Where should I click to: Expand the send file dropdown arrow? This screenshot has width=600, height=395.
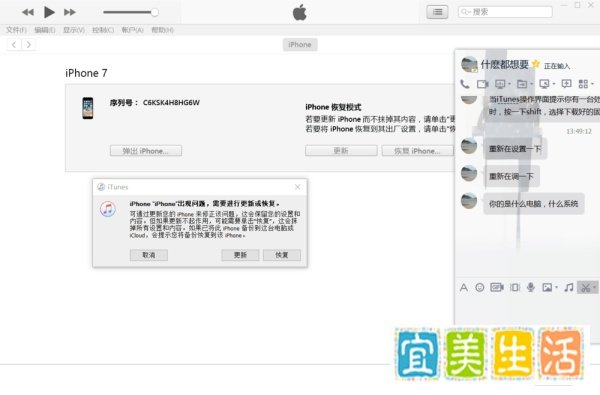(x=532, y=84)
